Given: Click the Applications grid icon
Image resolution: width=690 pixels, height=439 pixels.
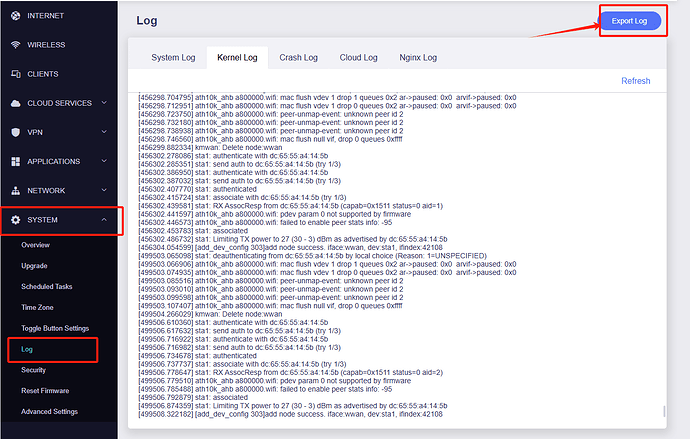Looking at the screenshot, I should click(x=16, y=161).
